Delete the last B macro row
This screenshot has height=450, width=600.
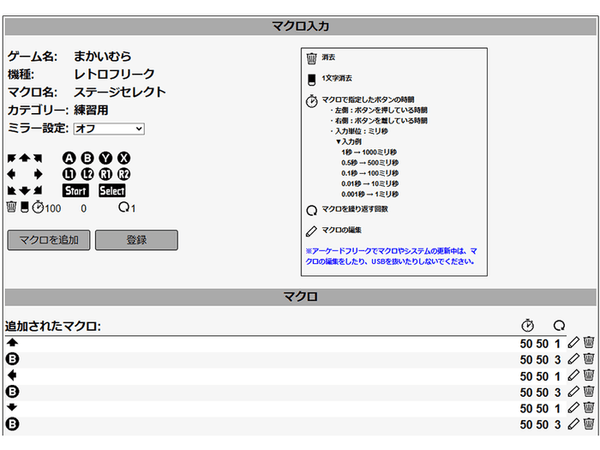pos(589,424)
